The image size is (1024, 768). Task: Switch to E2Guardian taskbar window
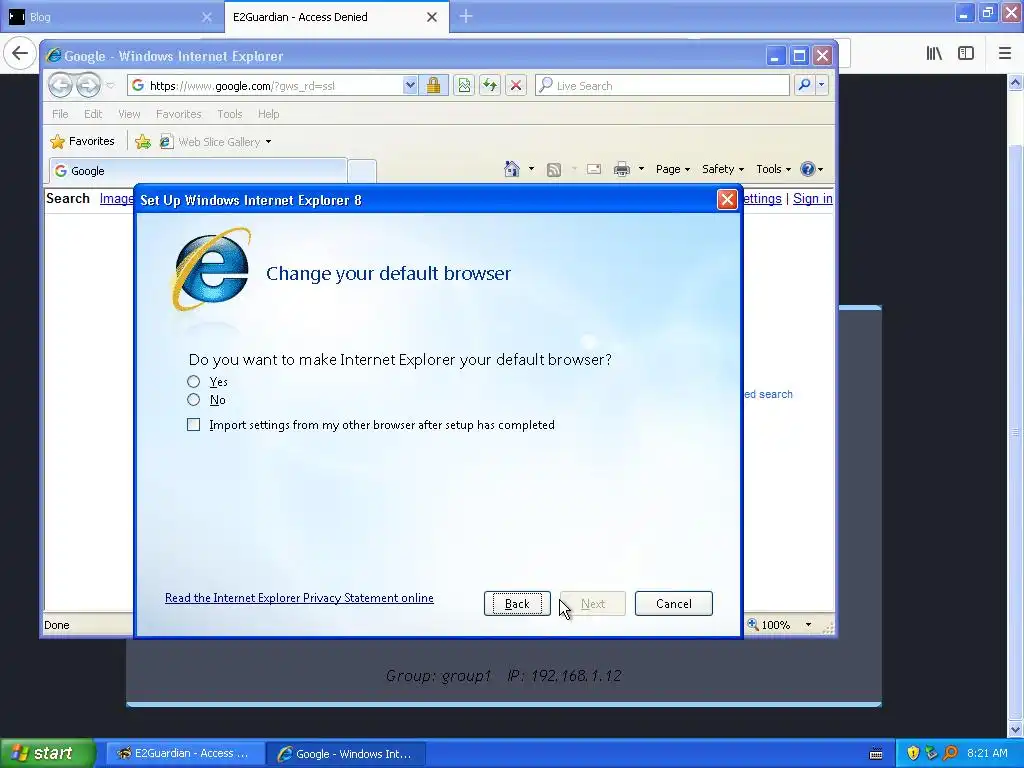click(x=185, y=753)
